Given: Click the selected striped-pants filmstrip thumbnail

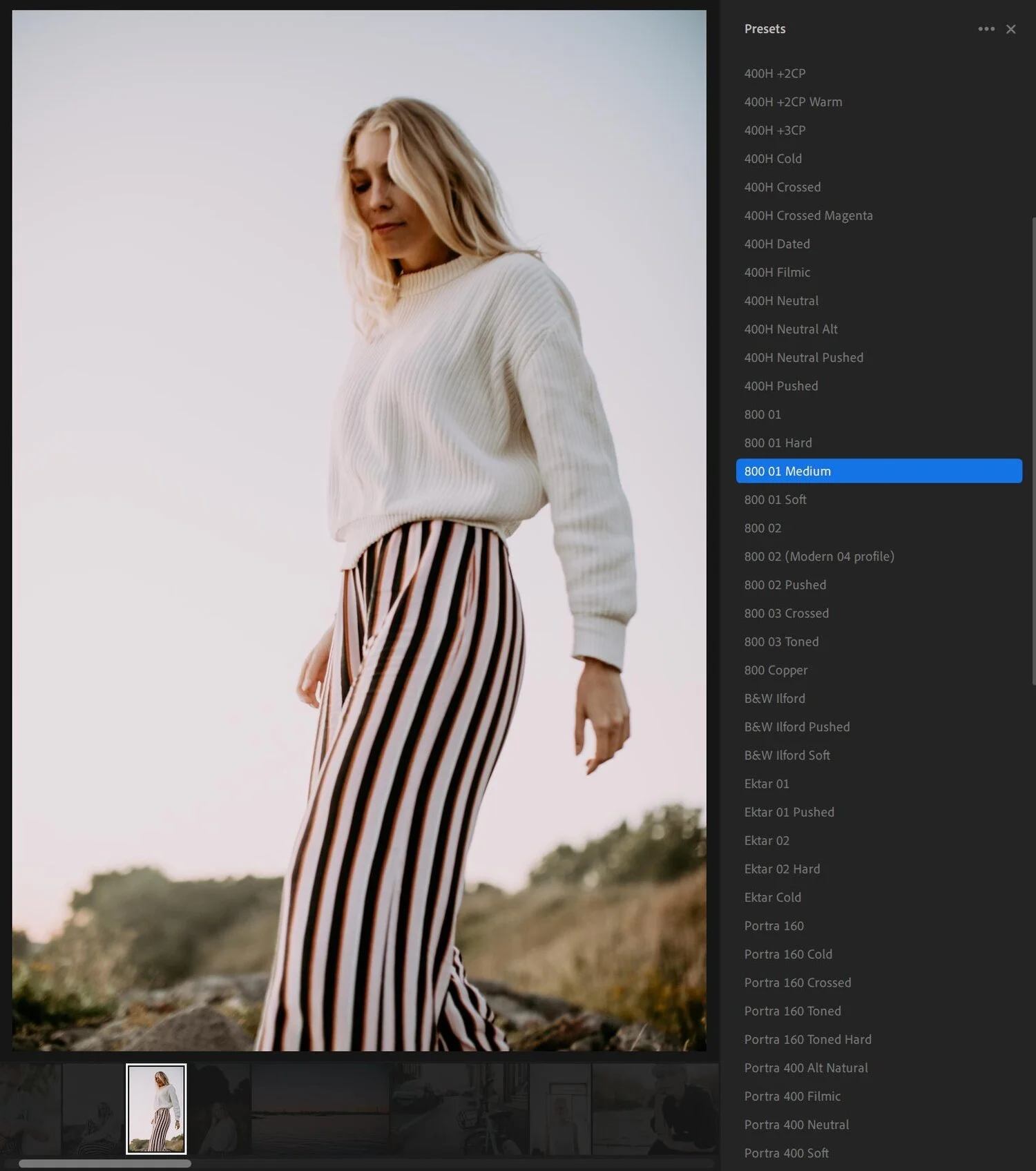Looking at the screenshot, I should [156, 1109].
